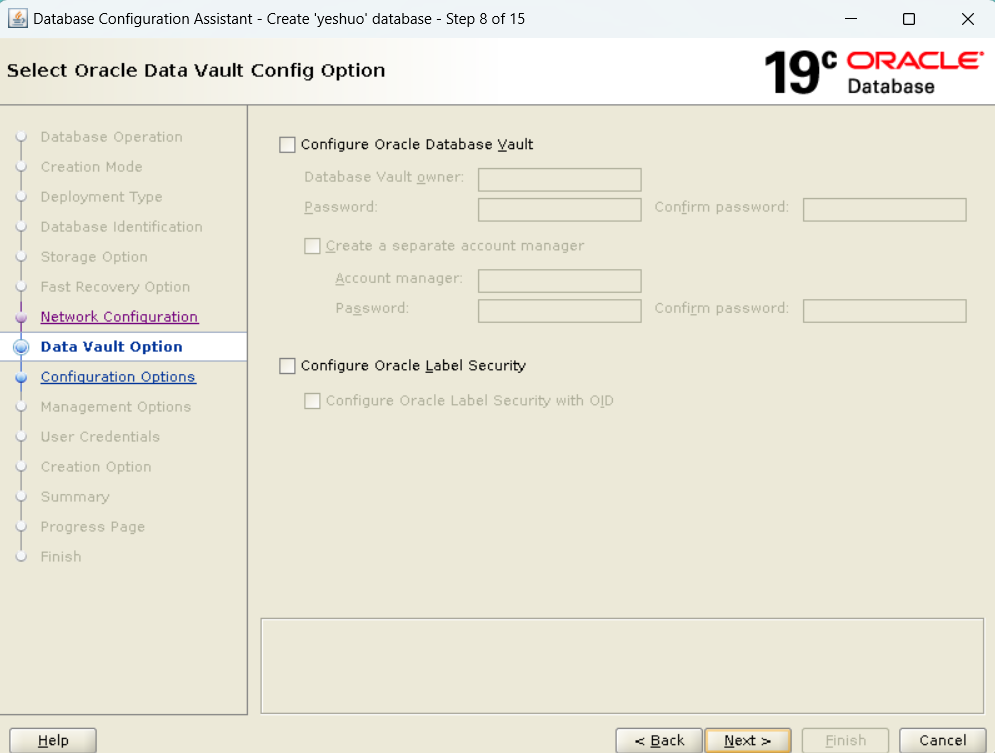Maximize the Database Configuration Assistant window
Screen dimensions: 995x753
tap(909, 18)
